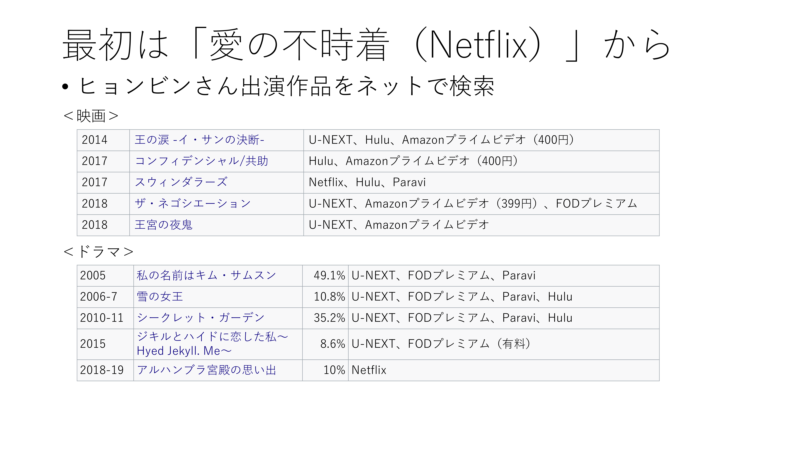This screenshot has height=450, width=800.
Task: Click the 35.2% rating cell
Action: click(x=329, y=318)
